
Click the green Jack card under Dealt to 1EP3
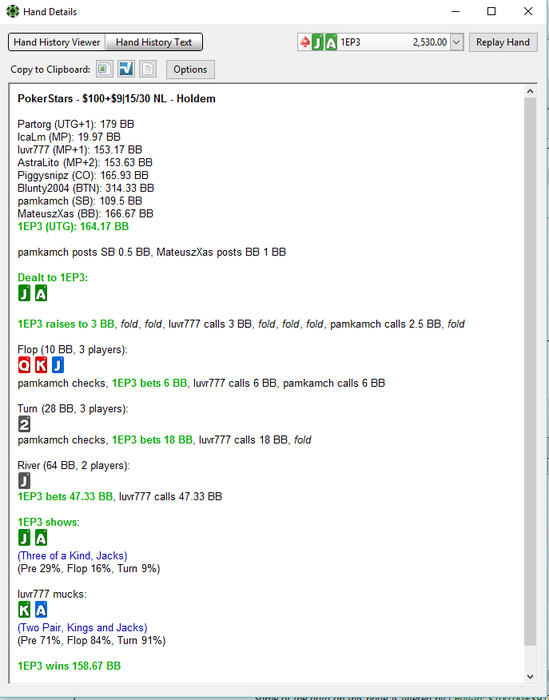[x=24, y=293]
